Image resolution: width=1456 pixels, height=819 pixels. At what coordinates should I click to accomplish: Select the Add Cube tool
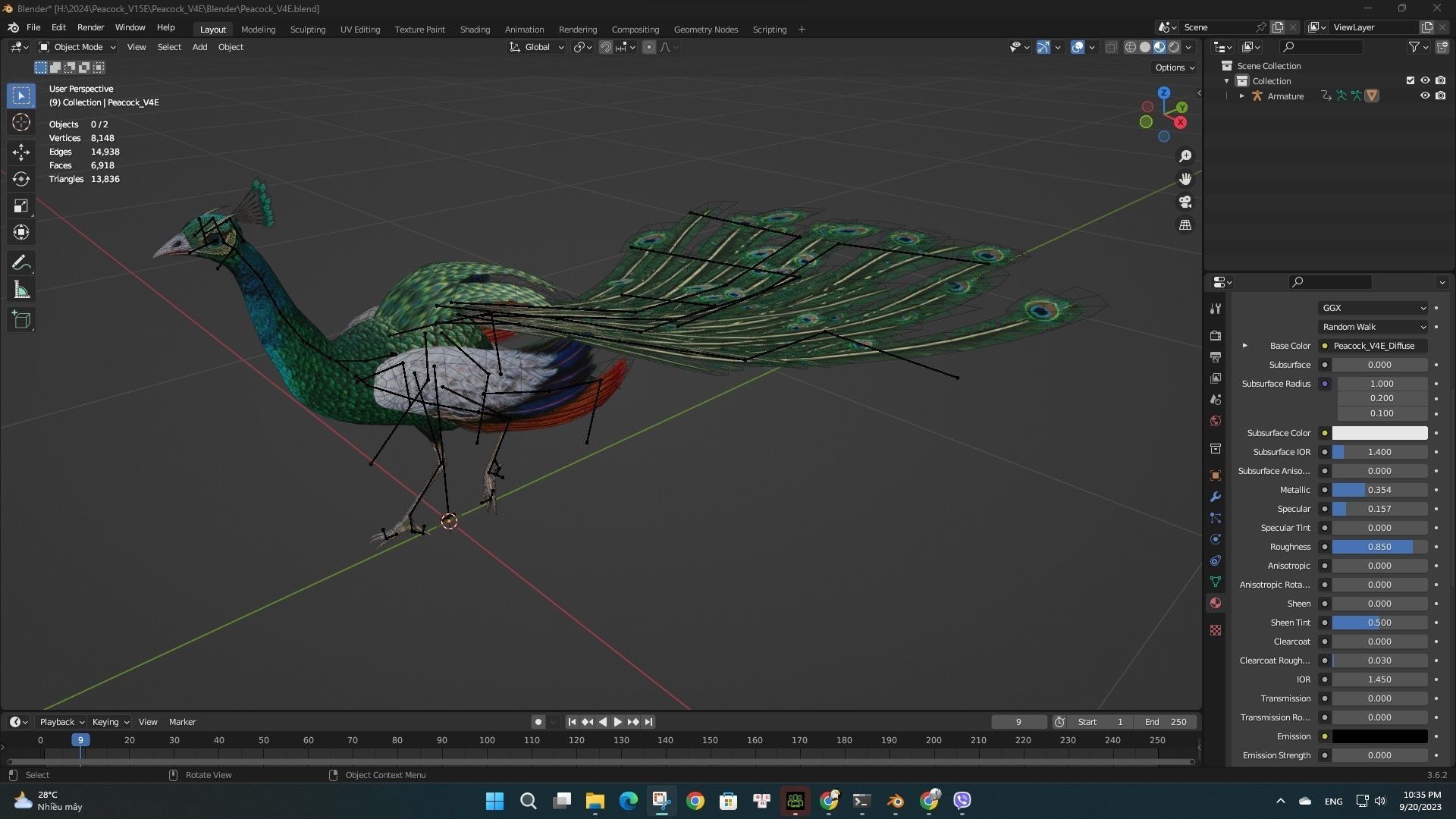click(21, 320)
